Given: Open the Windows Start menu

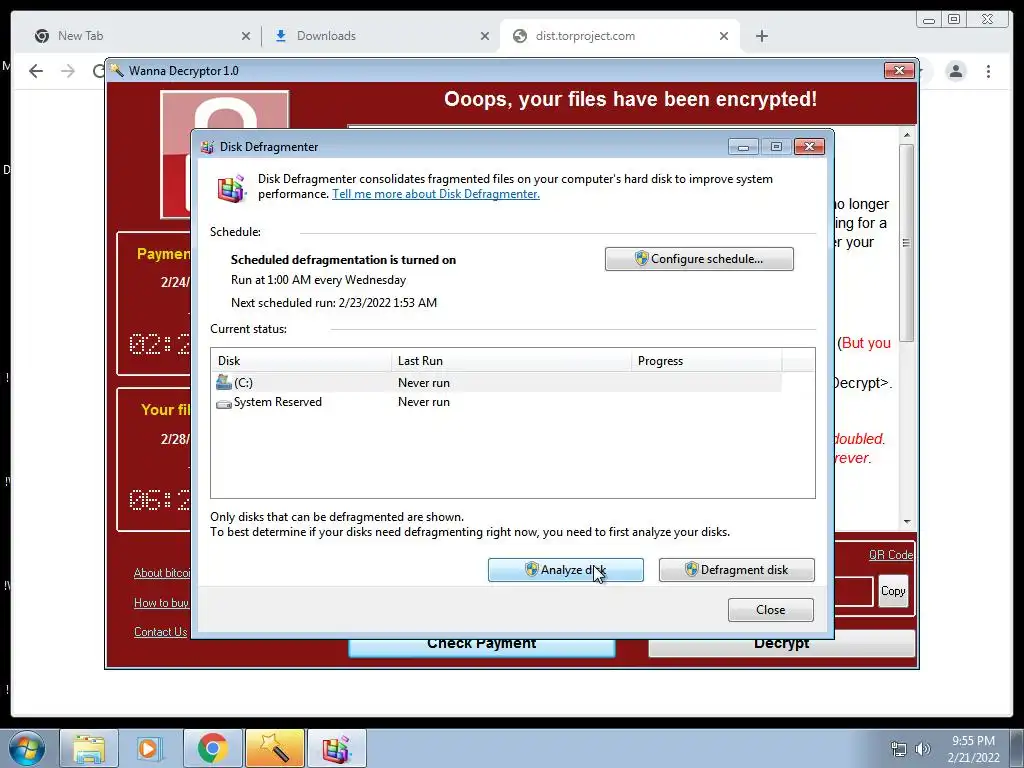Looking at the screenshot, I should (27, 748).
